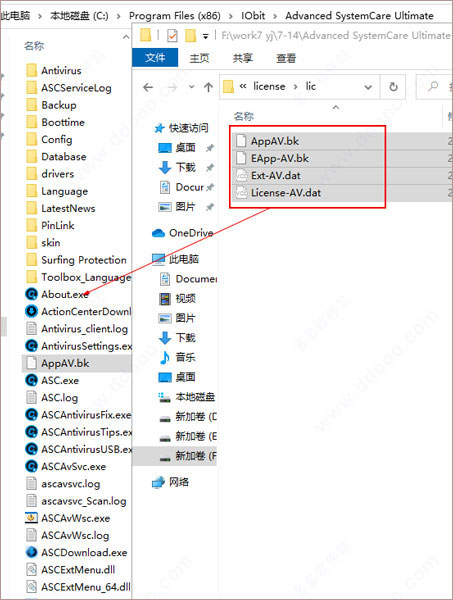Select ascavsvc_Scan.log file
The image size is (453, 600).
point(76,501)
